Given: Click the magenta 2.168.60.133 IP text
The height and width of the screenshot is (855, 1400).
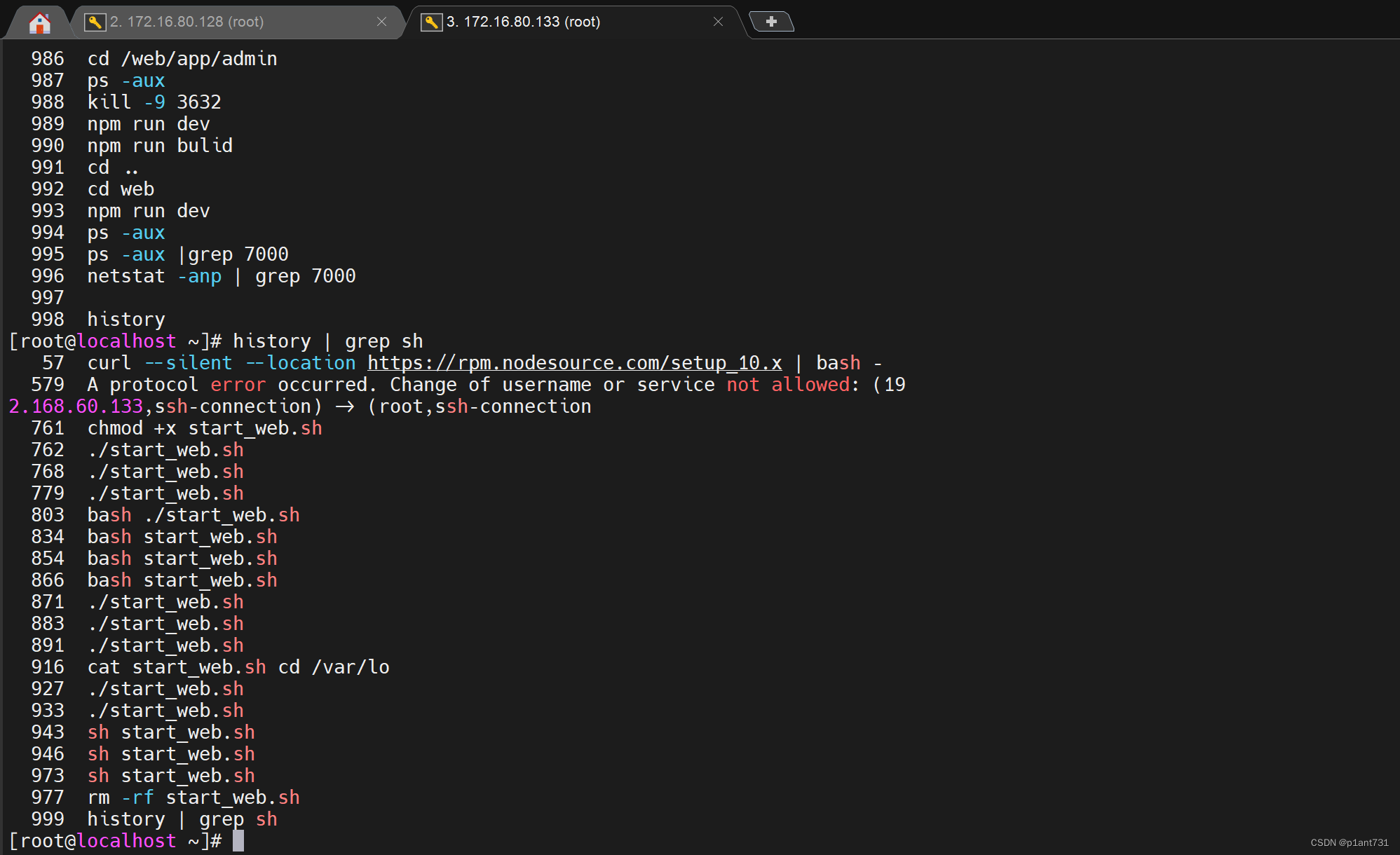Looking at the screenshot, I should 76,406.
